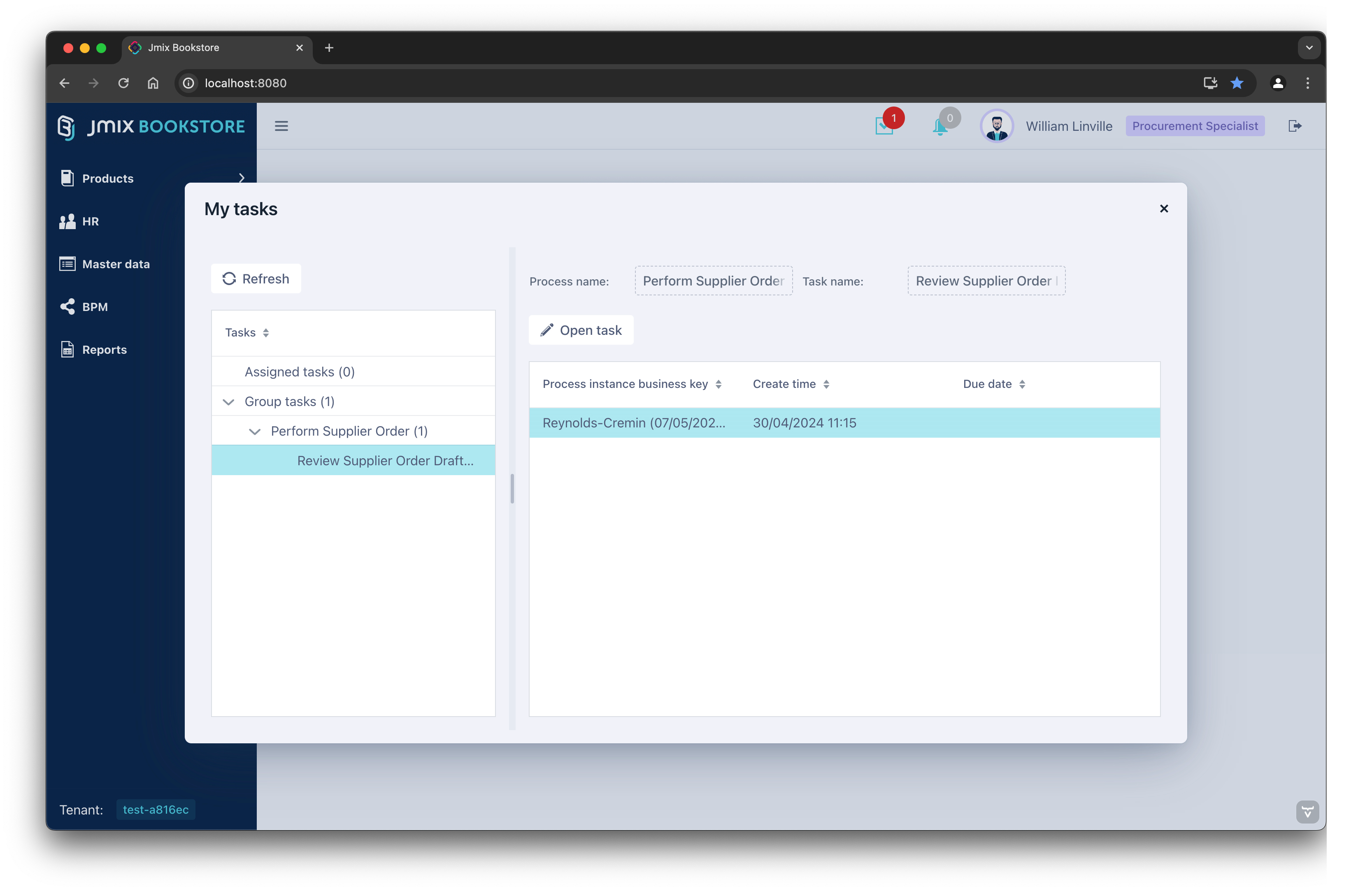This screenshot has height=891, width=1372.
Task: Collapse the Group tasks tree node
Action: pyautogui.click(x=228, y=402)
